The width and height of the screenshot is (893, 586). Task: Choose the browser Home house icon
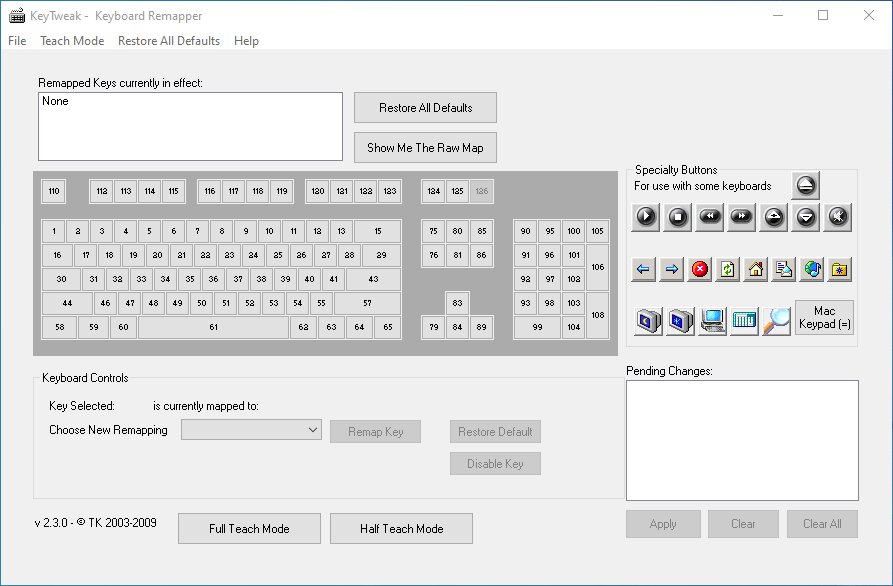click(x=756, y=269)
